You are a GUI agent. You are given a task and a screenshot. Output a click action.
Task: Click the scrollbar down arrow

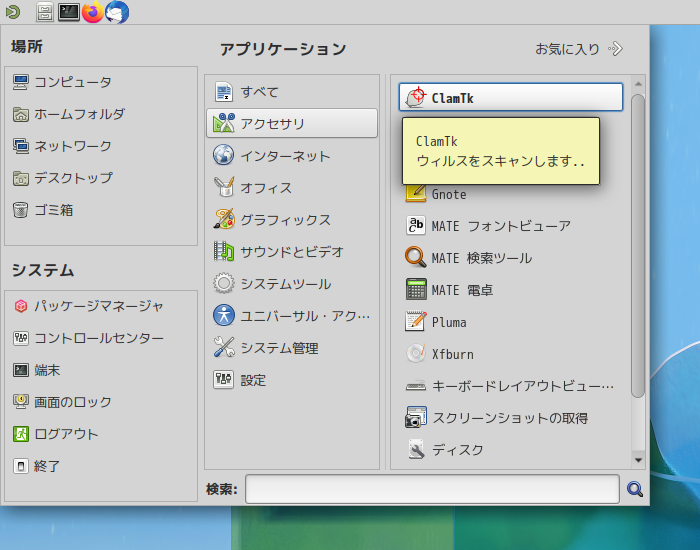pyautogui.click(x=638, y=460)
